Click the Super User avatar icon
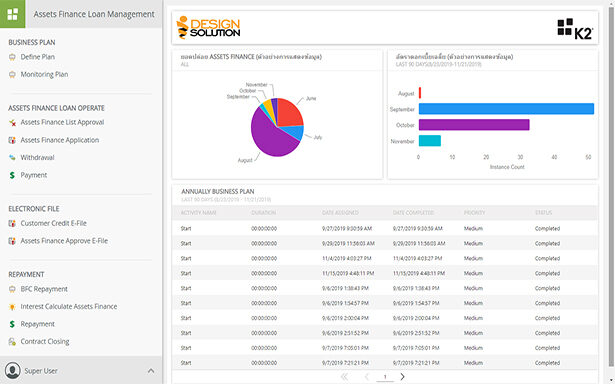Screen dimensions: 615x384 (x=13, y=371)
